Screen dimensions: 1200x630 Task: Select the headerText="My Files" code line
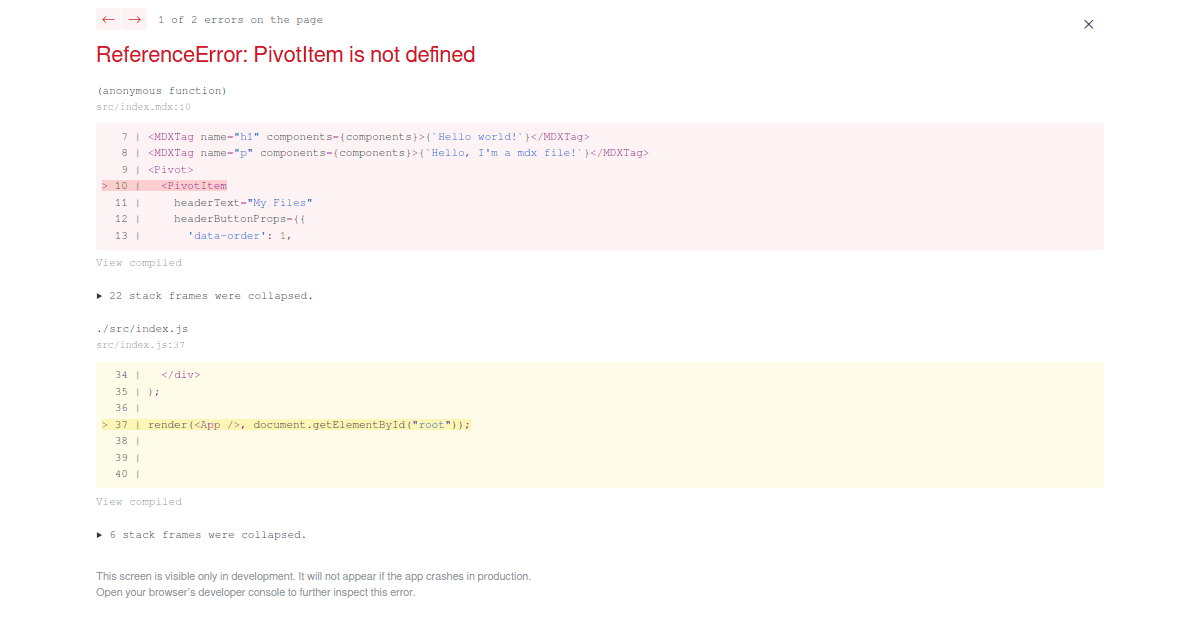243,202
